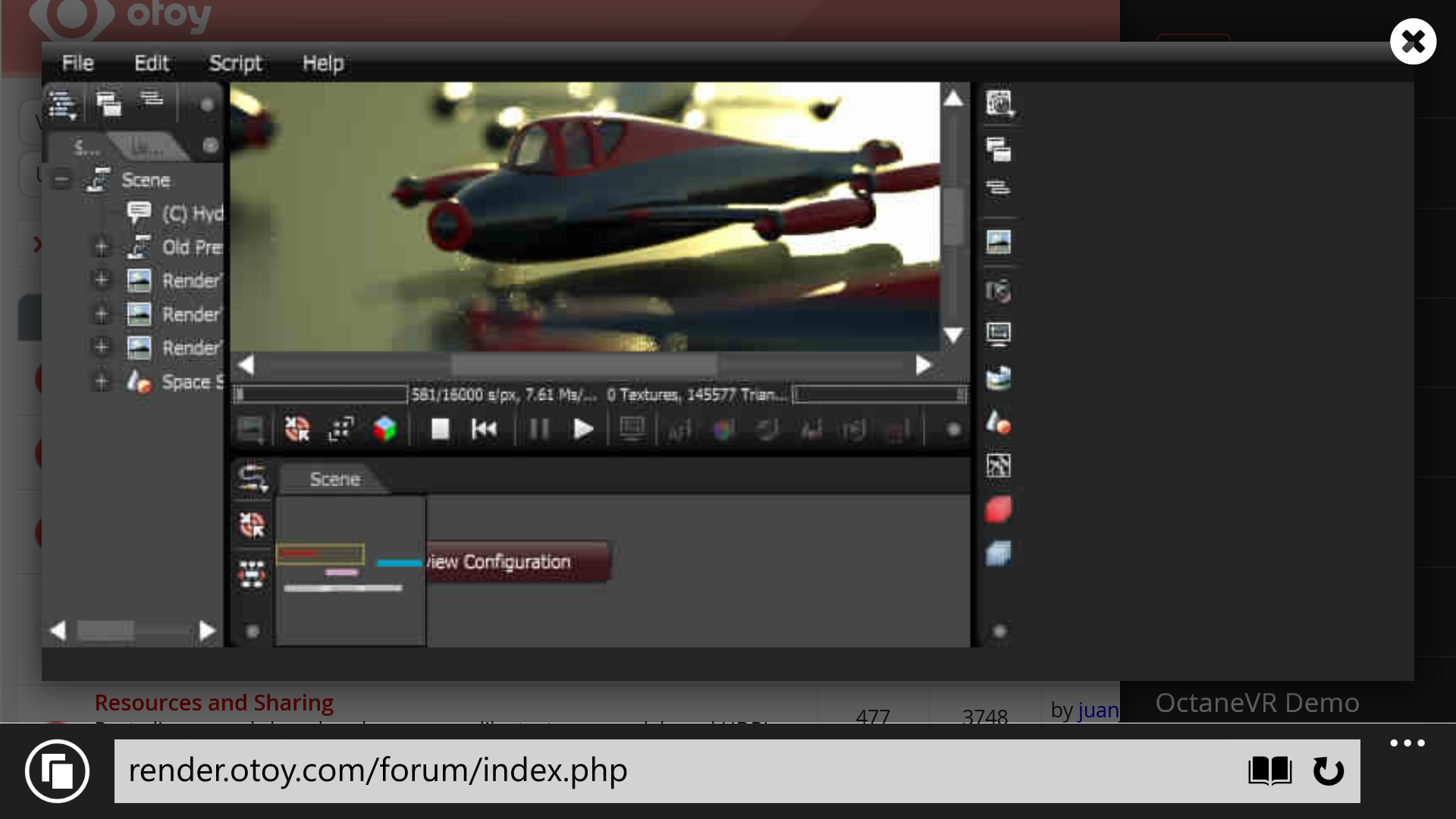
Task: Collapse the Scene tree root node
Action: [62, 180]
